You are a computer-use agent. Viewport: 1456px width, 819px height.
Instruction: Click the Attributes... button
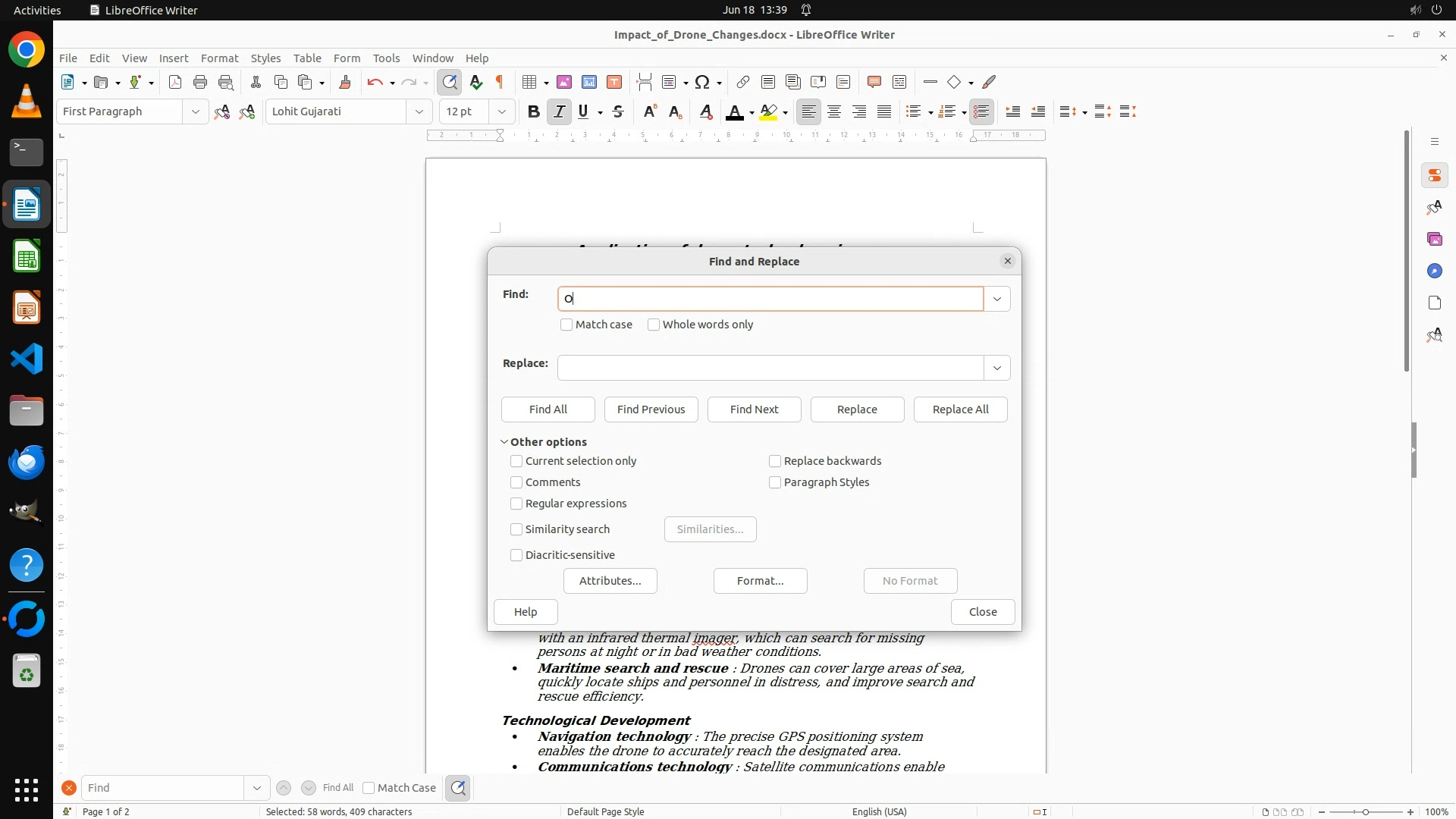[610, 581]
